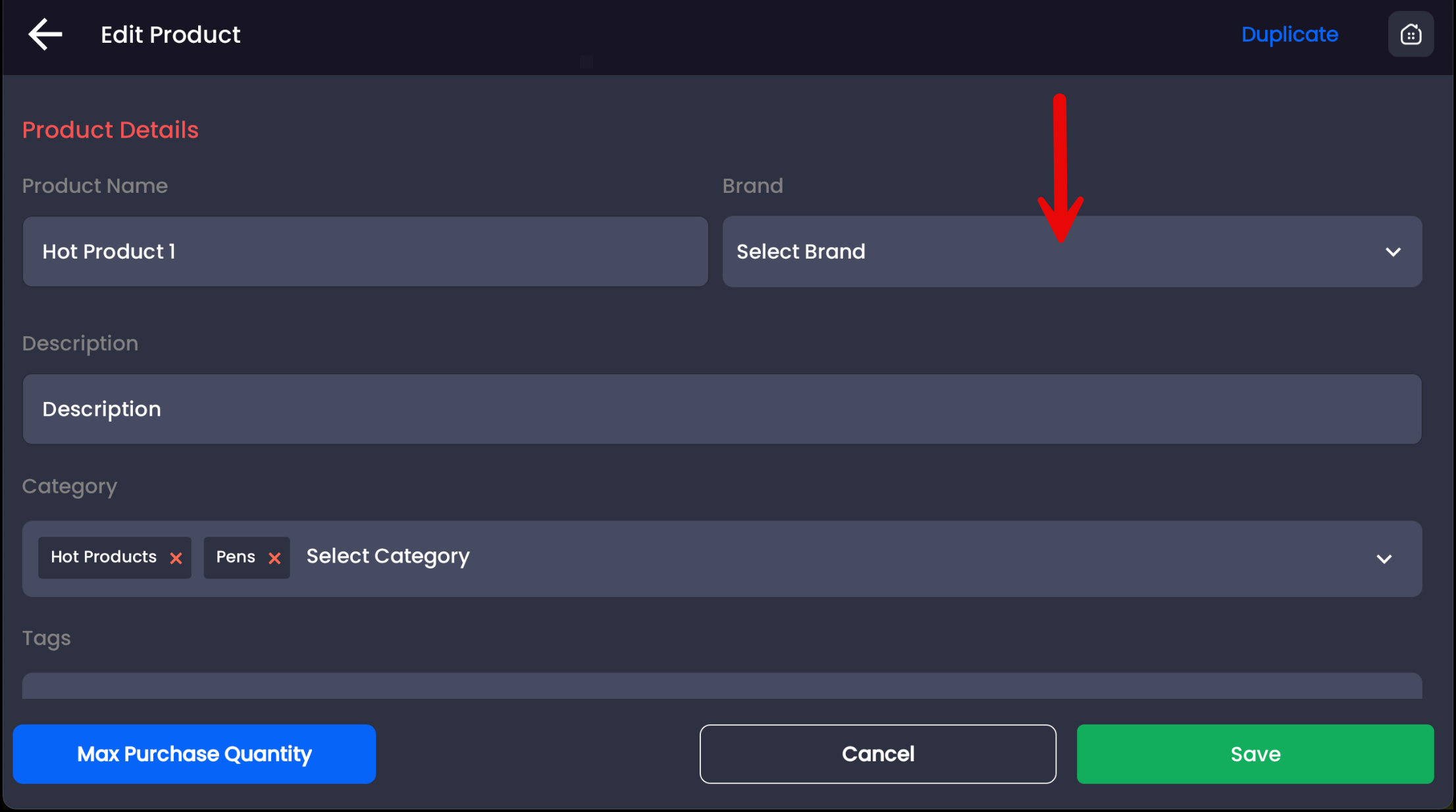Viewport: 1456px width, 812px height.
Task: Click the Category field label
Action: pos(69,486)
